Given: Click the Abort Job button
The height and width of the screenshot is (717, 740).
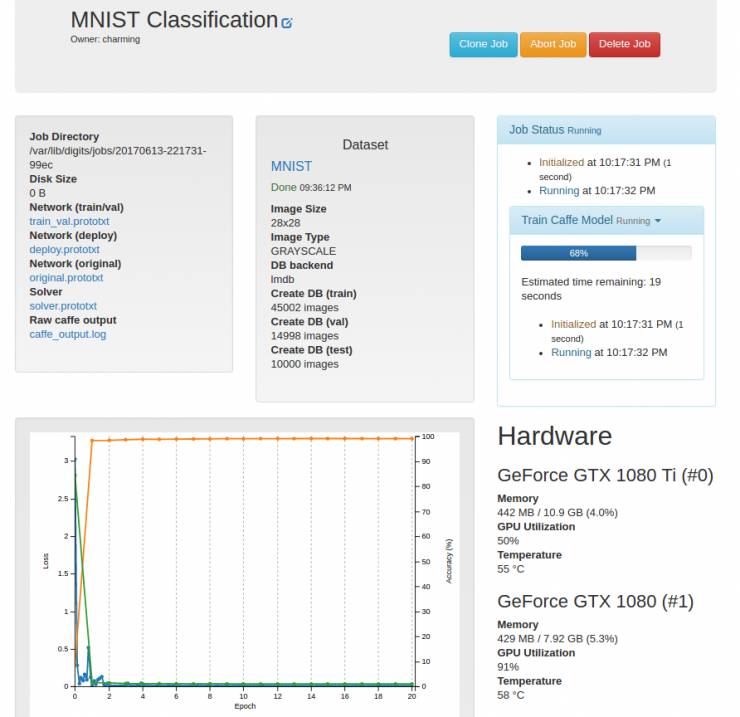Looking at the screenshot, I should coord(553,44).
